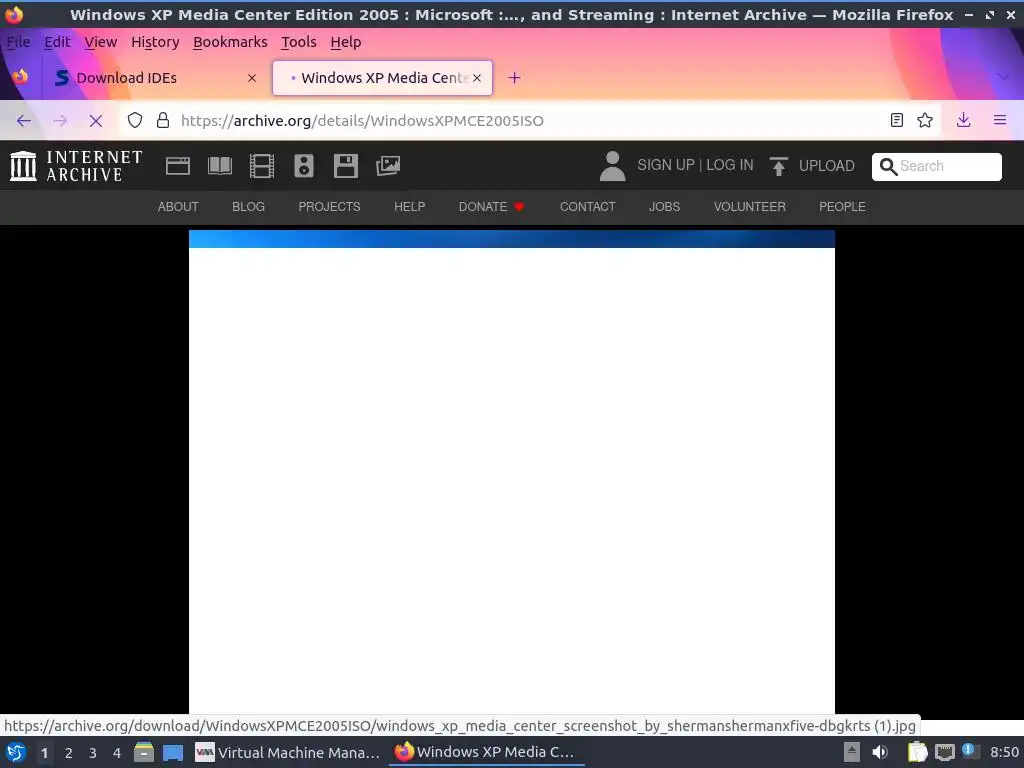Click the Firefox View icon in tab bar
Viewport: 1024px width, 768px height.
pos(21,77)
